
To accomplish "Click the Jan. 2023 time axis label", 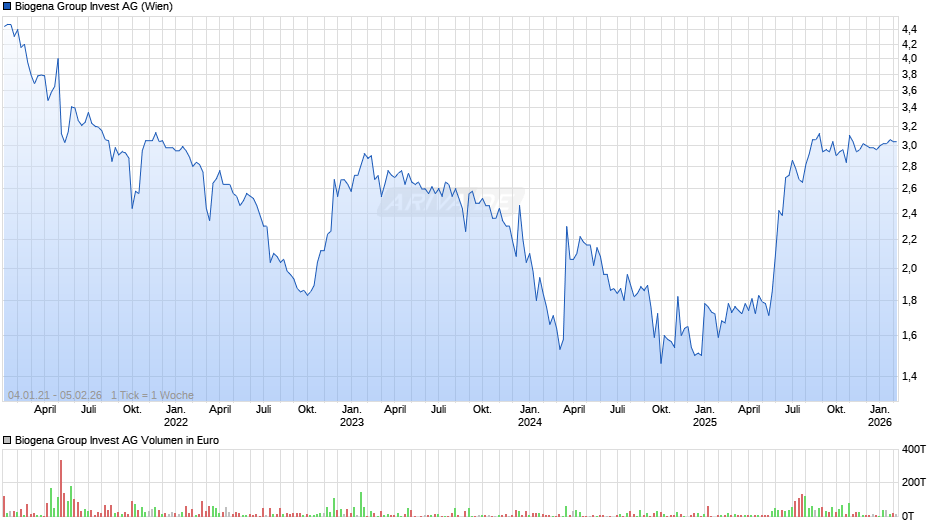I will [x=351, y=416].
